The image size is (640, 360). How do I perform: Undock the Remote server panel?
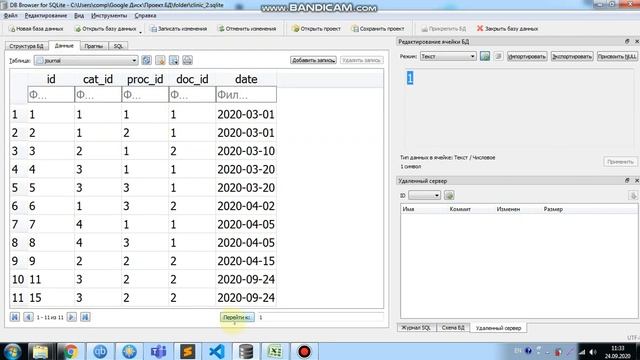tap(627, 180)
